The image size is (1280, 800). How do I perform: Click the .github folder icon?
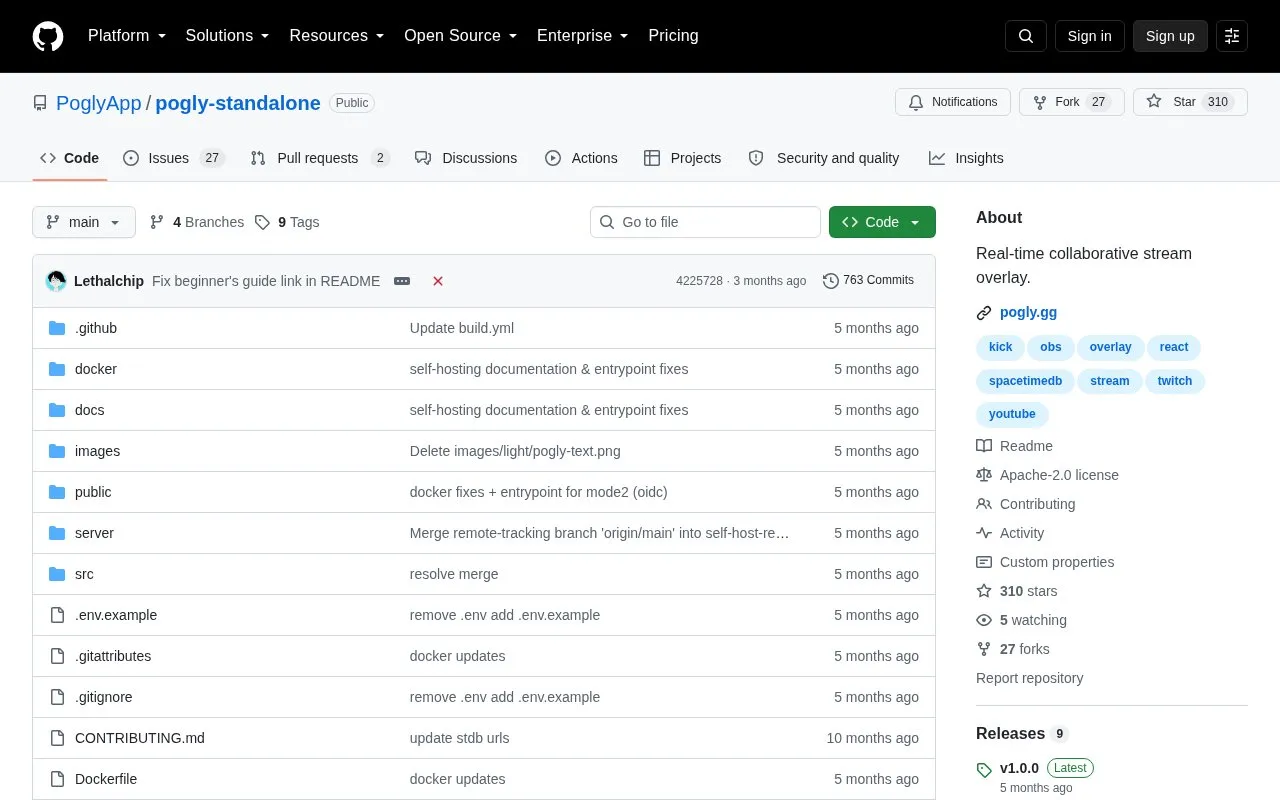click(57, 328)
